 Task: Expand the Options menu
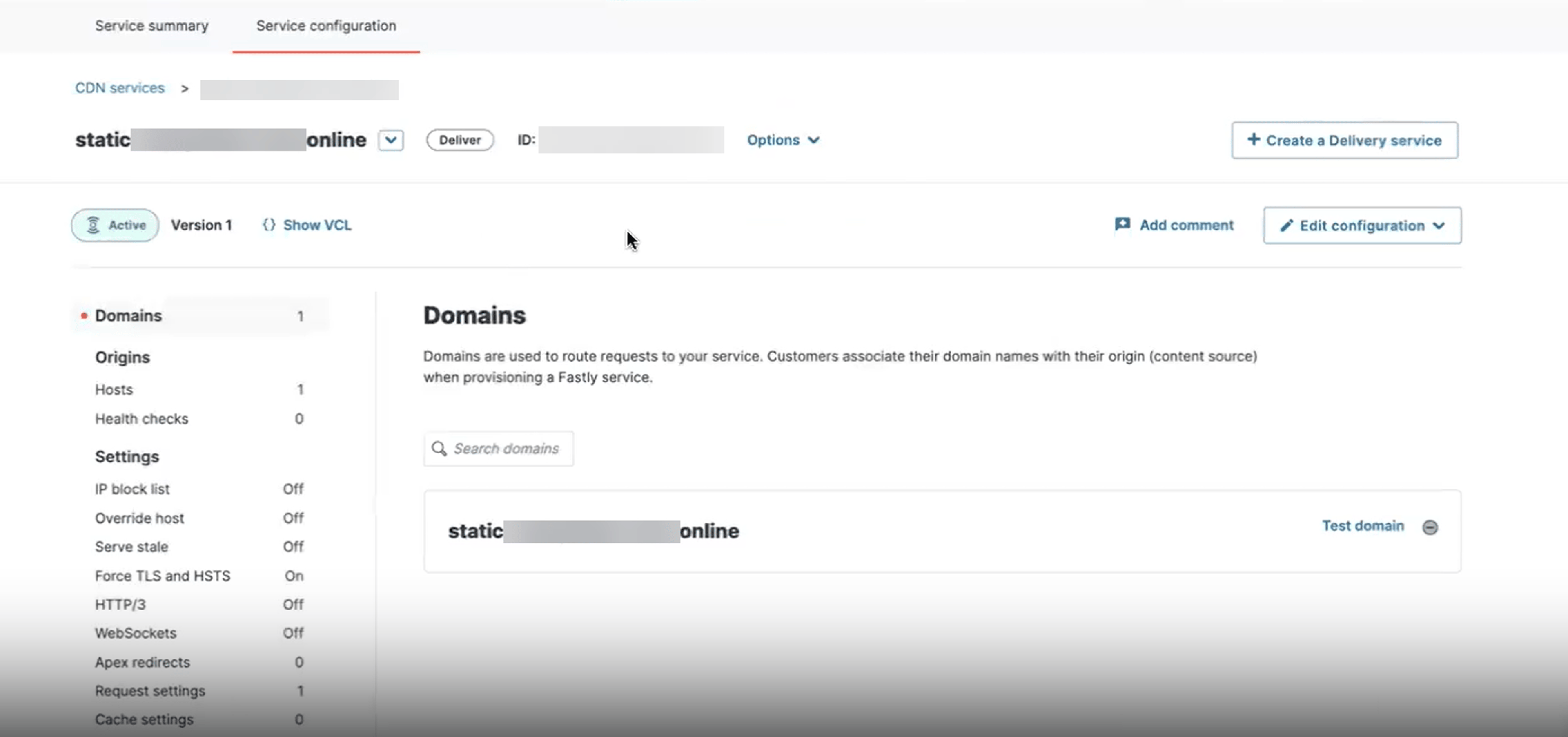(784, 140)
